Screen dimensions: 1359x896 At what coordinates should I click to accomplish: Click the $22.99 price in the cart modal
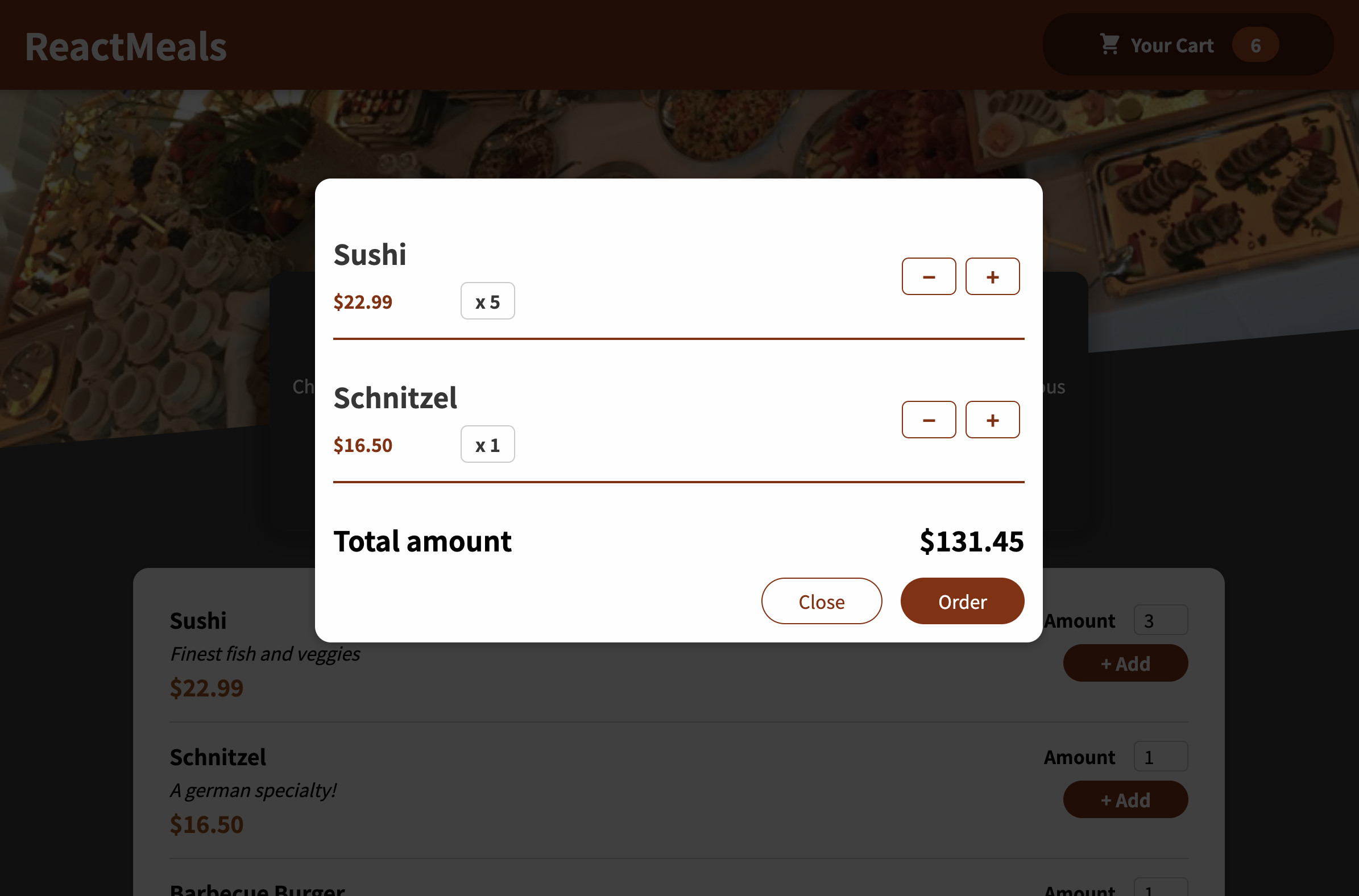point(363,302)
